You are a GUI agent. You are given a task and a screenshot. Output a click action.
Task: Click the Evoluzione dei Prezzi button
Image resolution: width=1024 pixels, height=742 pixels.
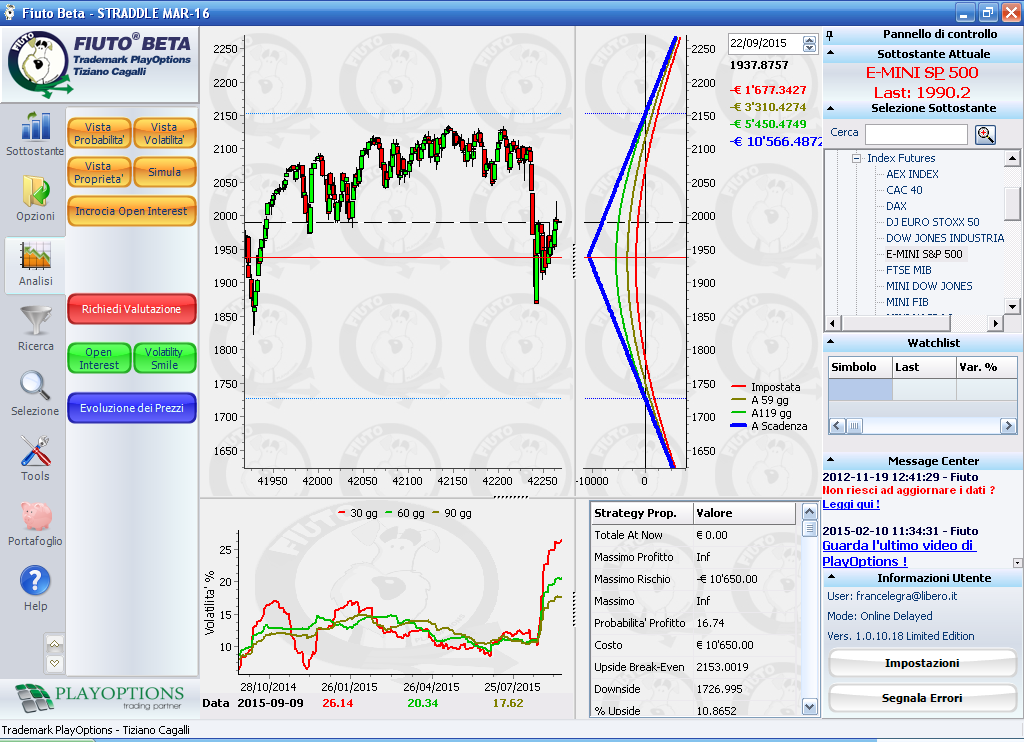point(132,408)
